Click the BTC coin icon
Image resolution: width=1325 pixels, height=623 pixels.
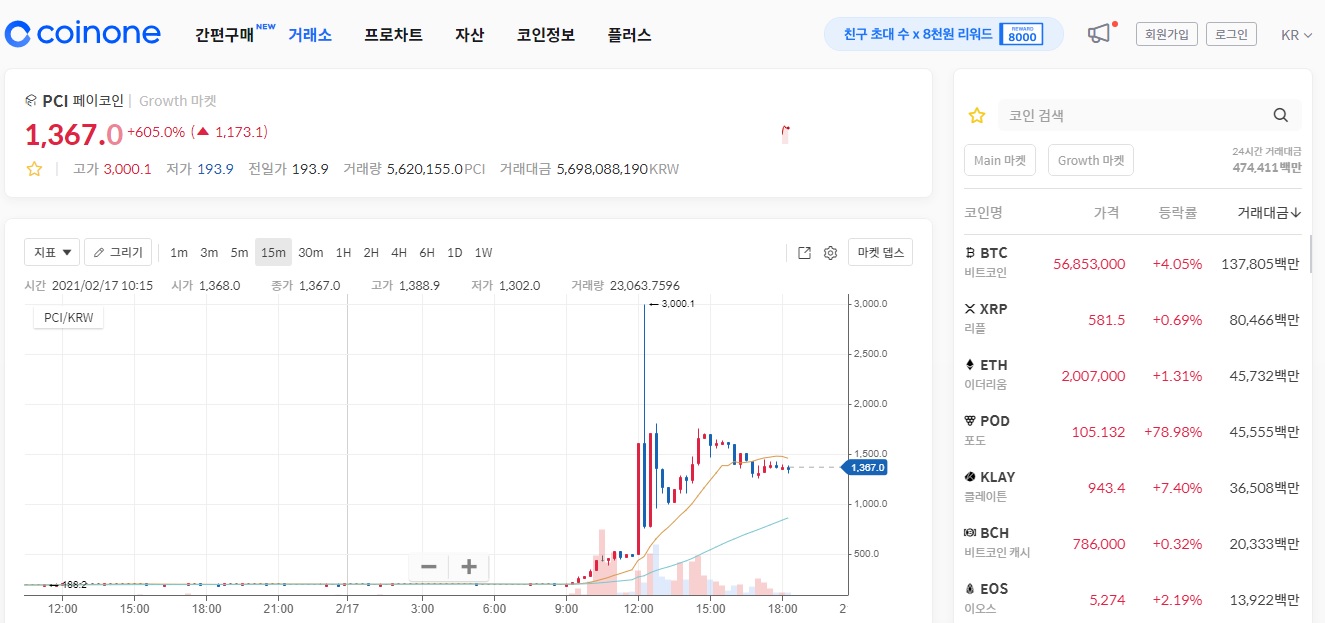pyautogui.click(x=969, y=253)
